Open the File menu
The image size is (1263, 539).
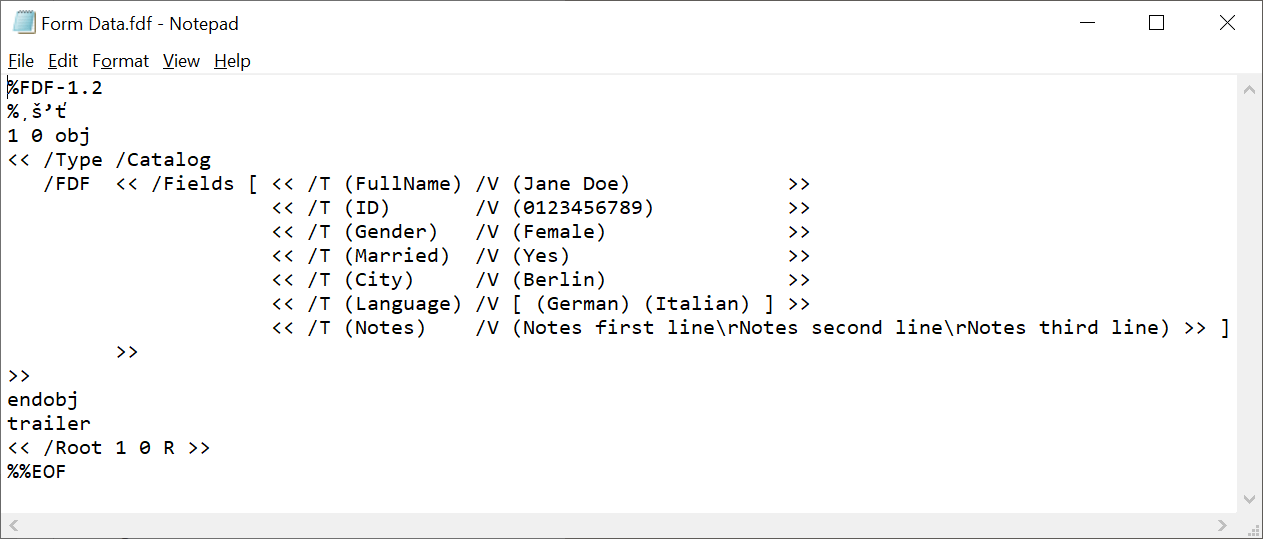[21, 61]
